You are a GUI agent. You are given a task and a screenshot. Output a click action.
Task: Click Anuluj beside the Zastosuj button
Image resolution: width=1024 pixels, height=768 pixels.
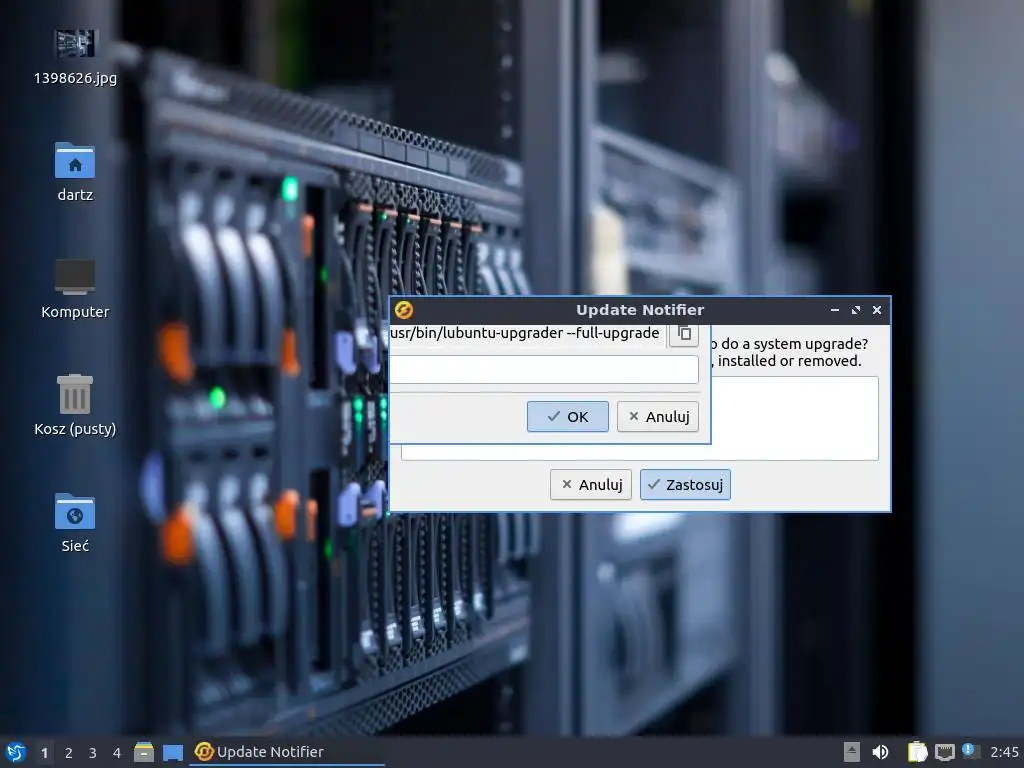click(591, 485)
